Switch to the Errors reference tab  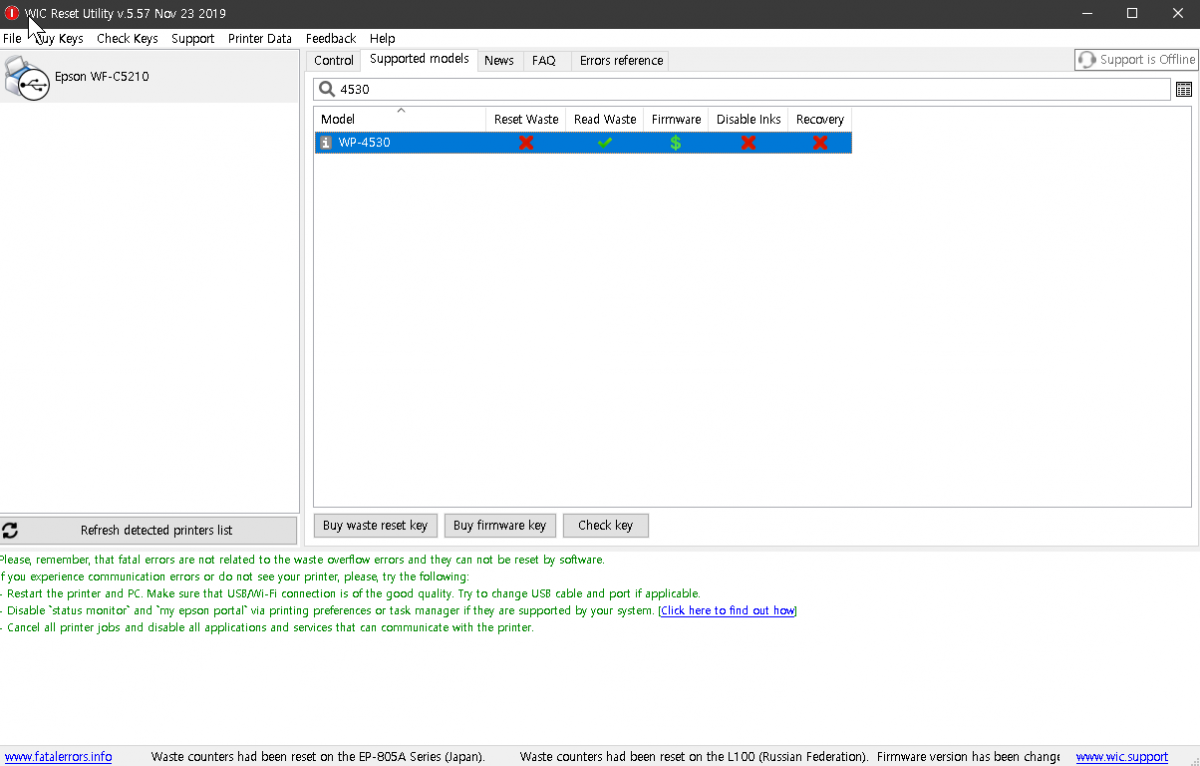pyautogui.click(x=621, y=61)
